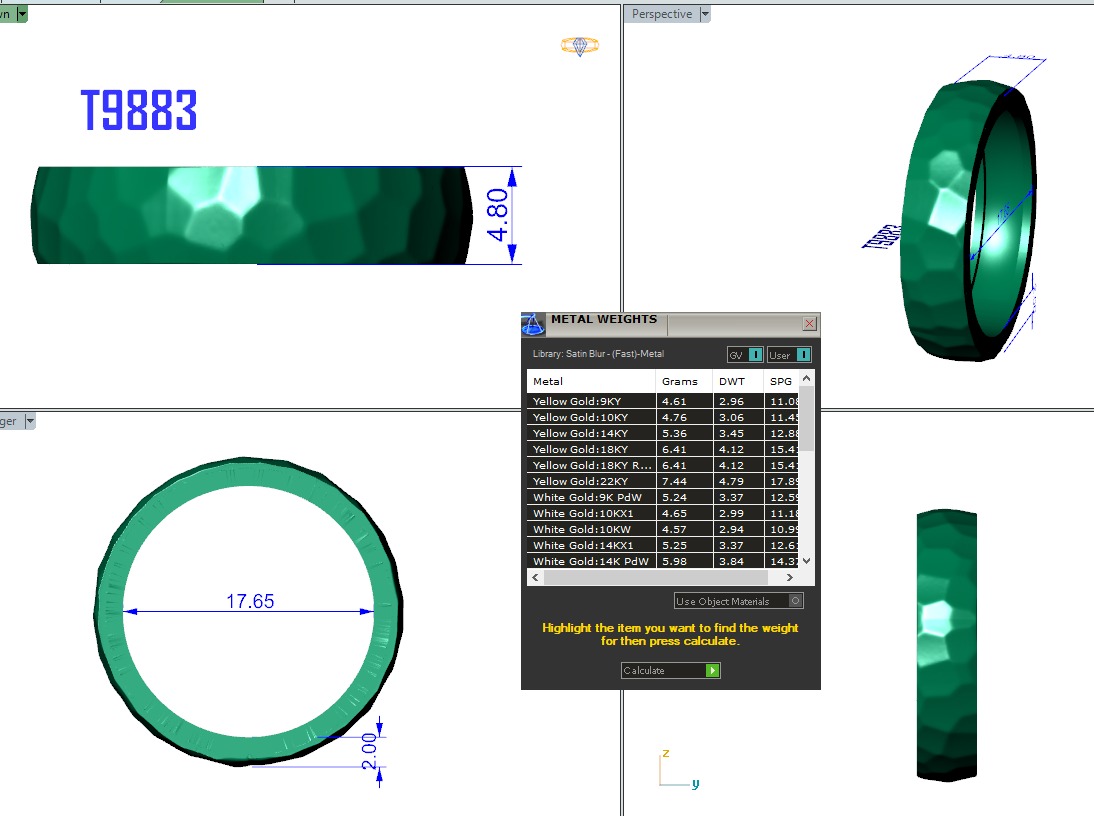The width and height of the screenshot is (1094, 816).
Task: Click the green arrow on Calculate
Action: (712, 670)
